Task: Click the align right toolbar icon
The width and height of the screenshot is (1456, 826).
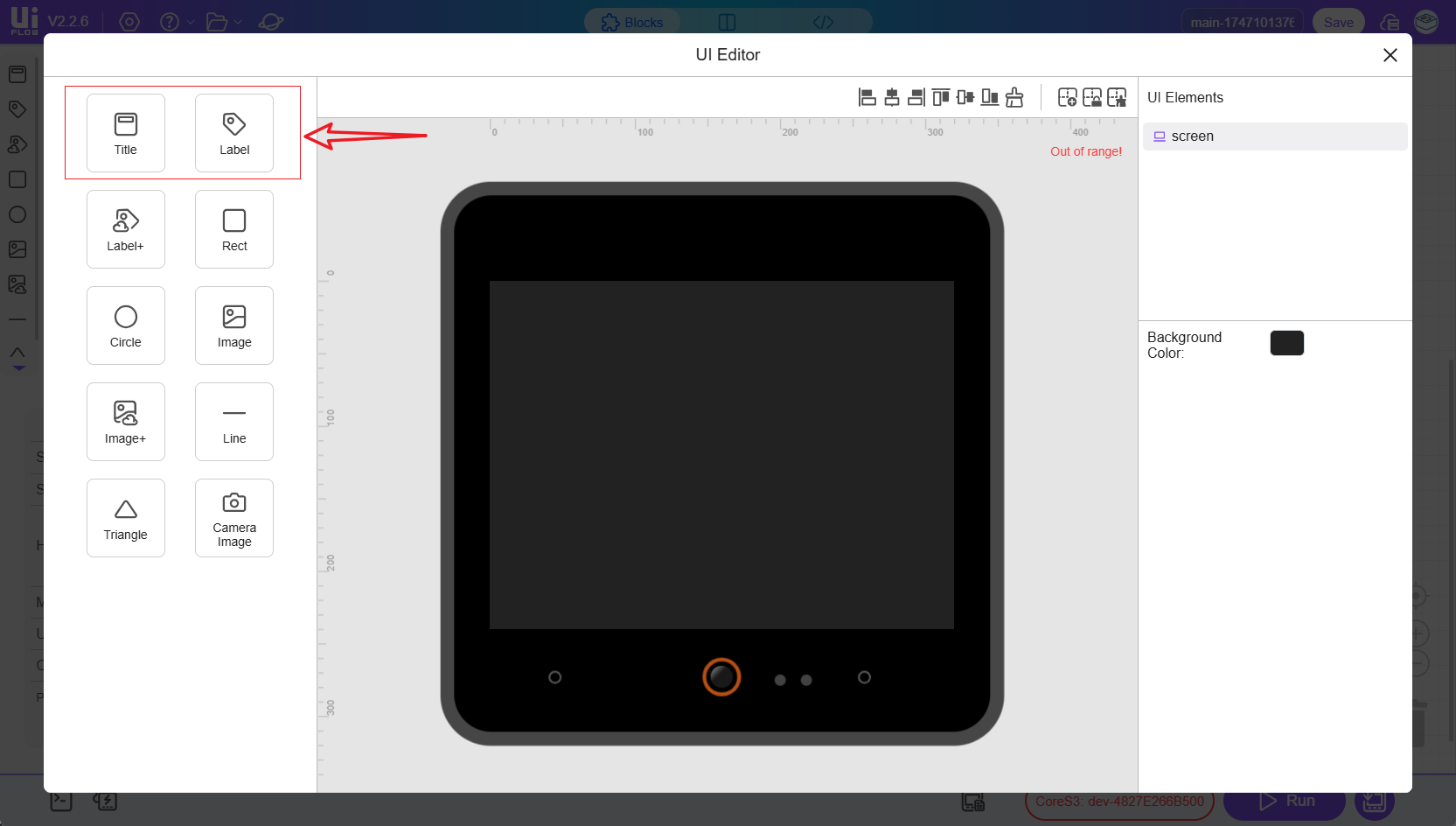Action: point(916,97)
